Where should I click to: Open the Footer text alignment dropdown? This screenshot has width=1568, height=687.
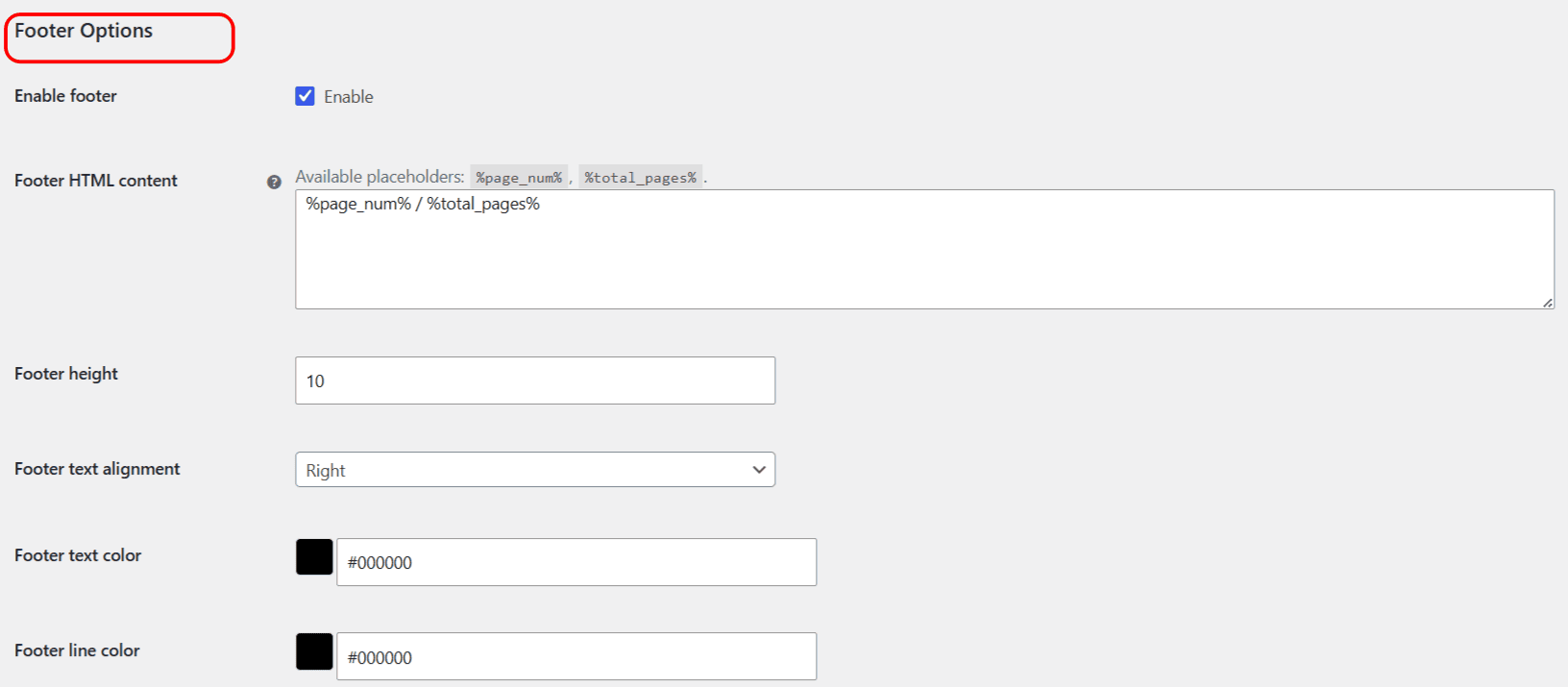tap(535, 470)
